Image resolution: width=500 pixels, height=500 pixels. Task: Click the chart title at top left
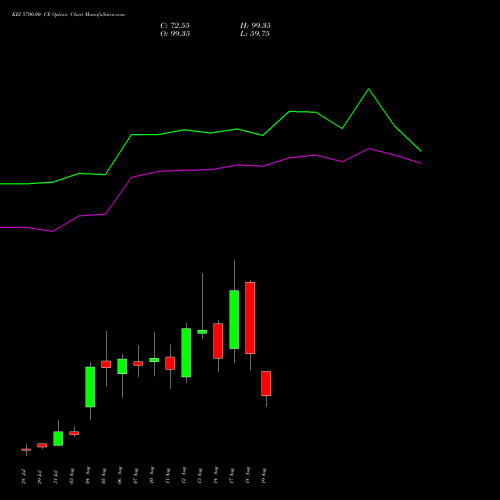(x=68, y=15)
